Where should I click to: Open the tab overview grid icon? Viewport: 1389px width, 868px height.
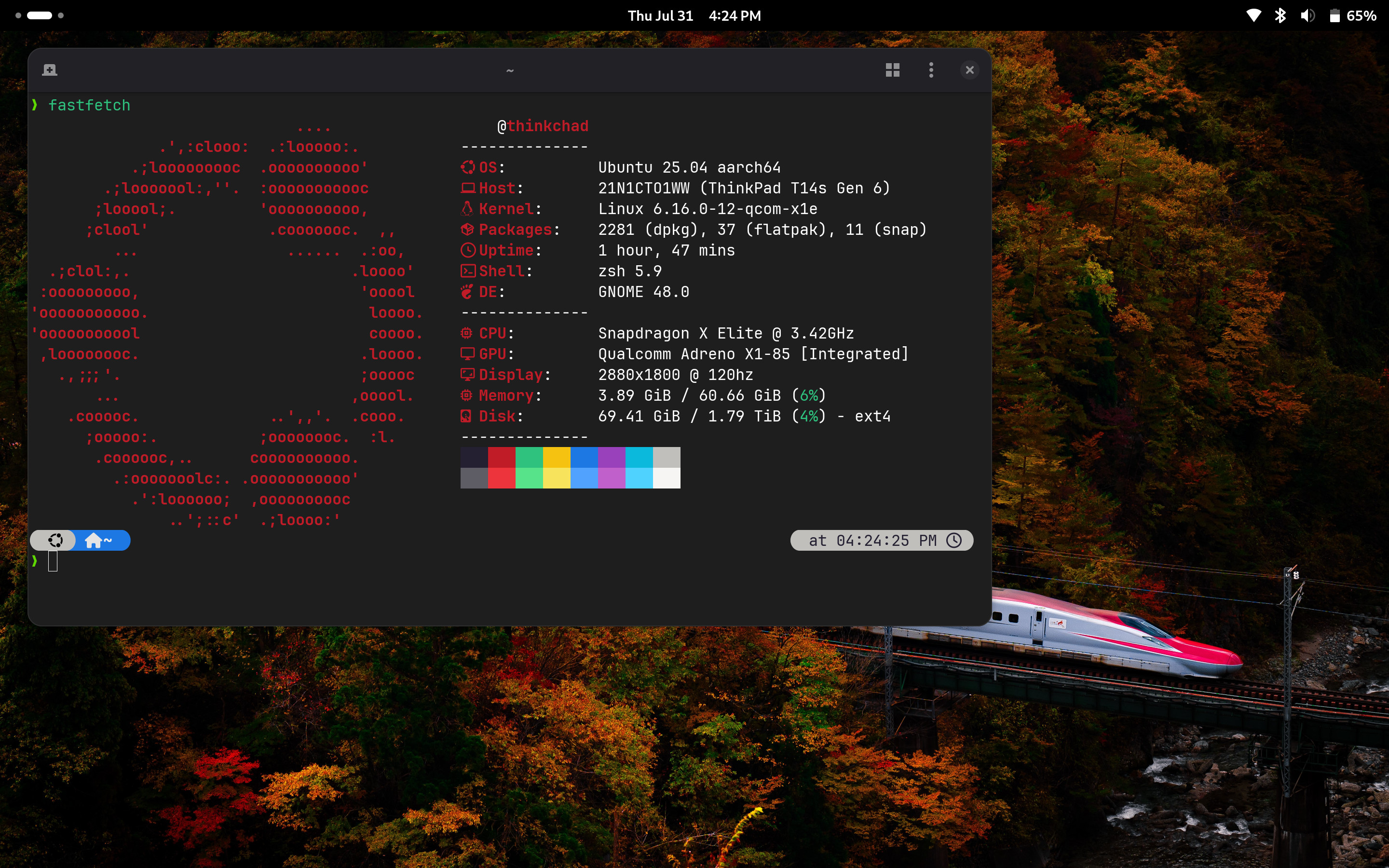click(893, 70)
